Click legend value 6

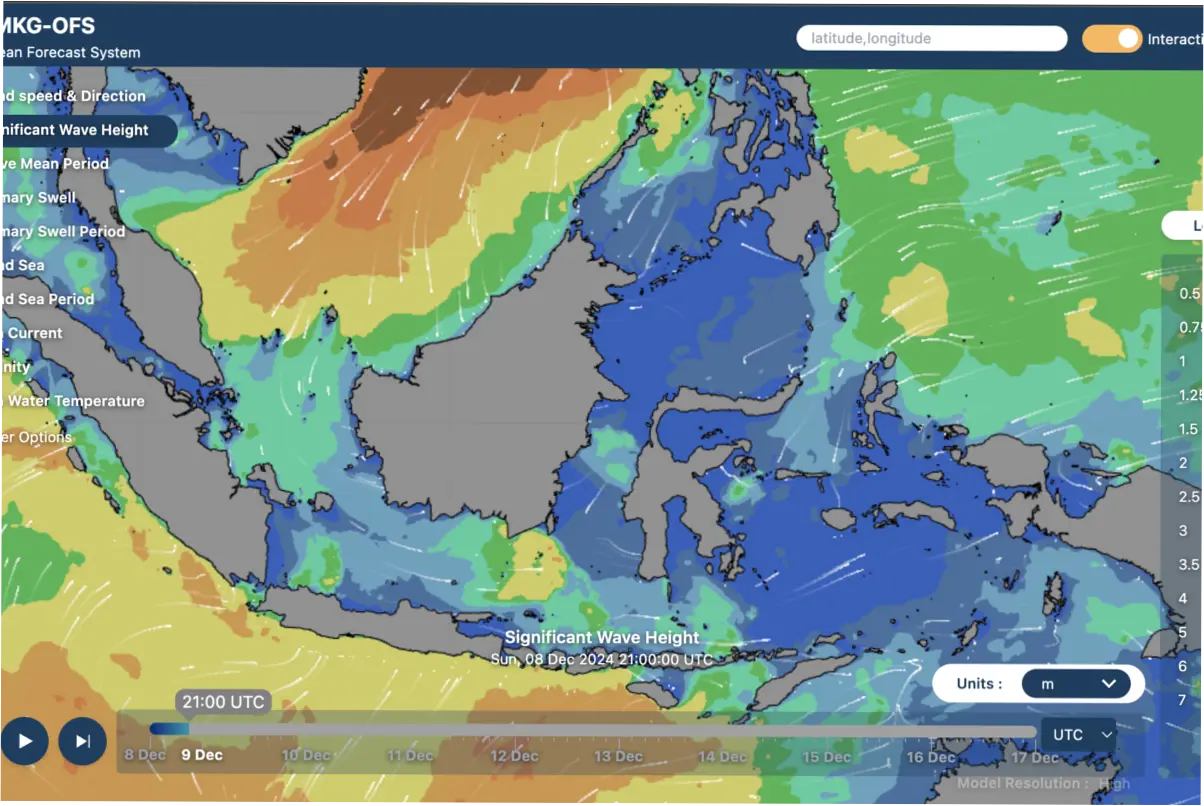click(x=1183, y=666)
